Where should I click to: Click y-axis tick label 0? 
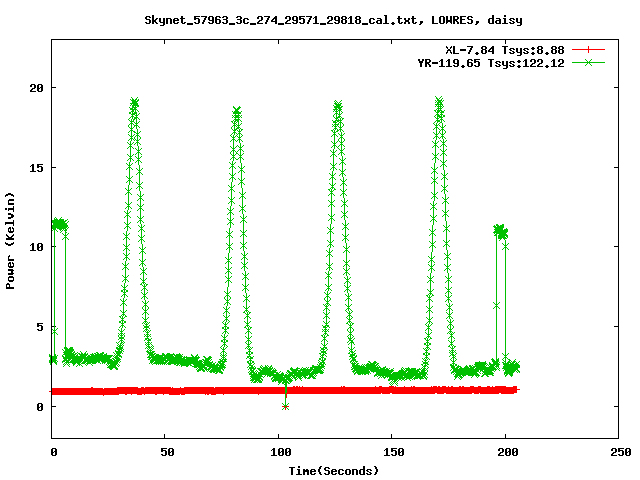(x=40, y=407)
